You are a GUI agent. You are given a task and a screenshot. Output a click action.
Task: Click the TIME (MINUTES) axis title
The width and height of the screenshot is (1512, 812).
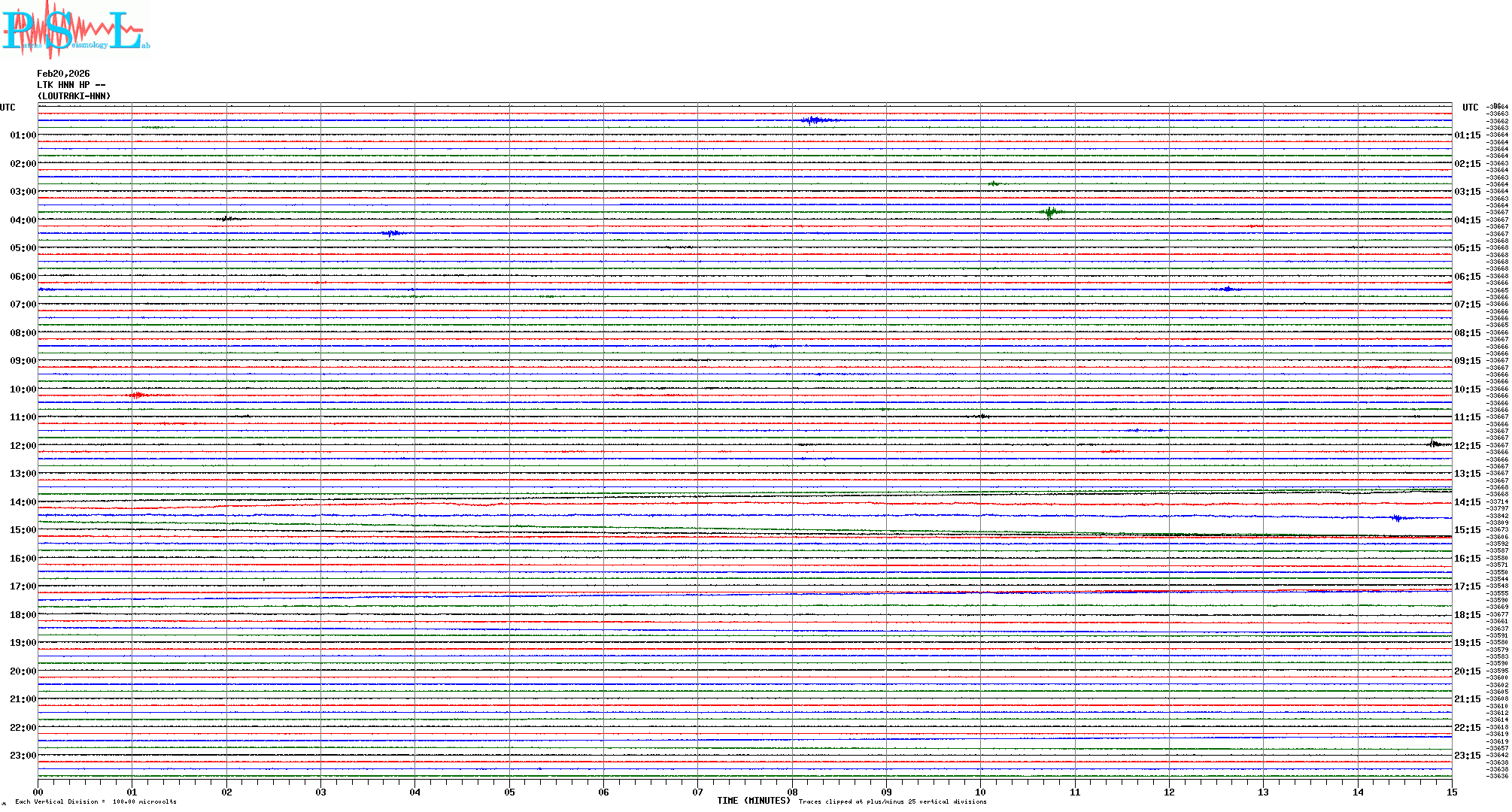(x=753, y=801)
